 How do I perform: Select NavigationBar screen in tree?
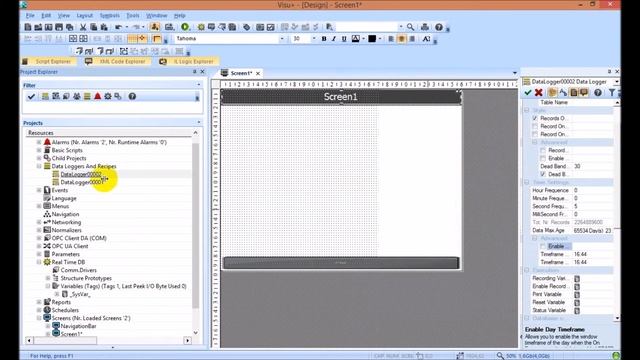[x=78, y=326]
